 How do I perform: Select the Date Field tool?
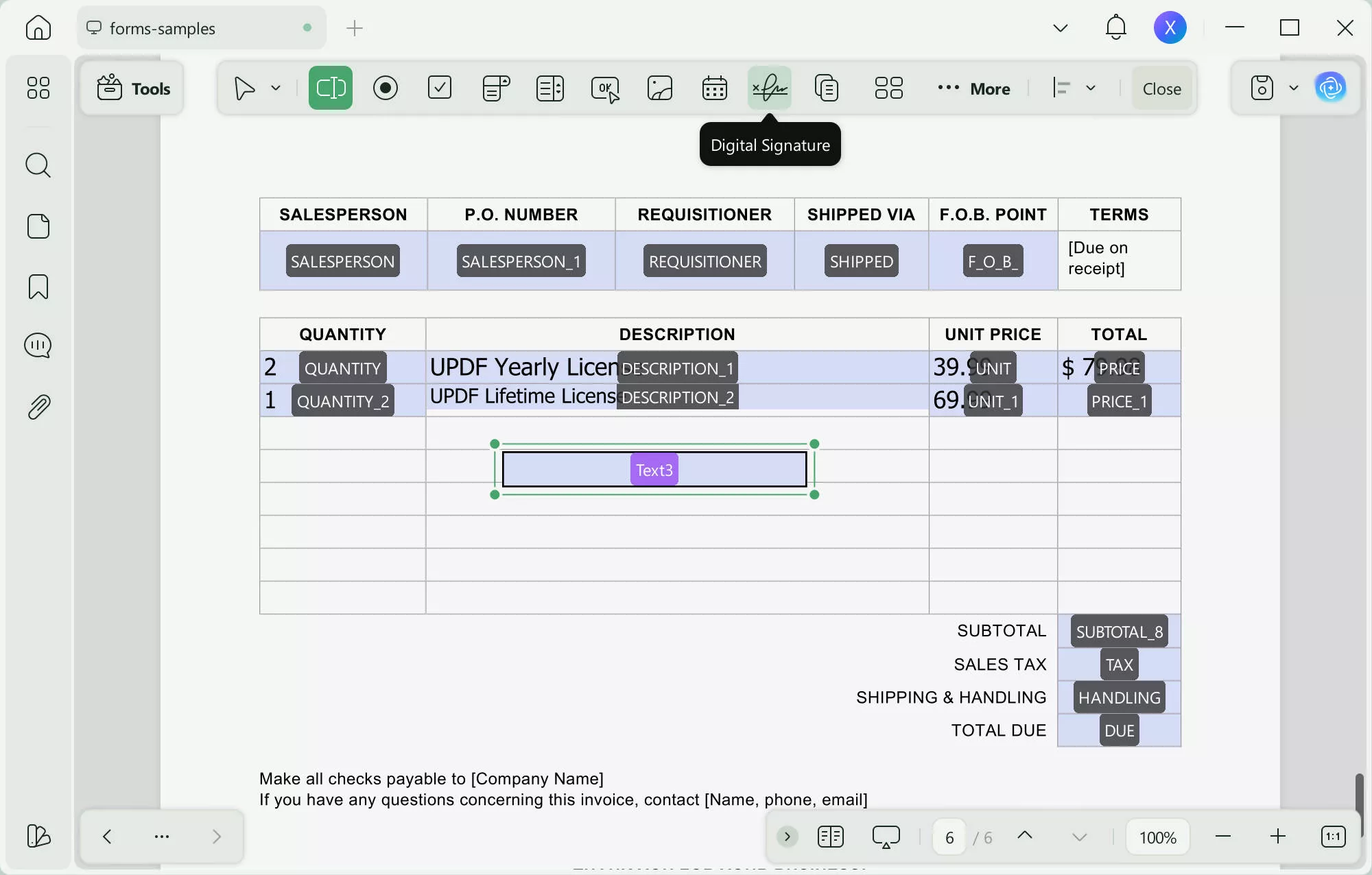(715, 88)
